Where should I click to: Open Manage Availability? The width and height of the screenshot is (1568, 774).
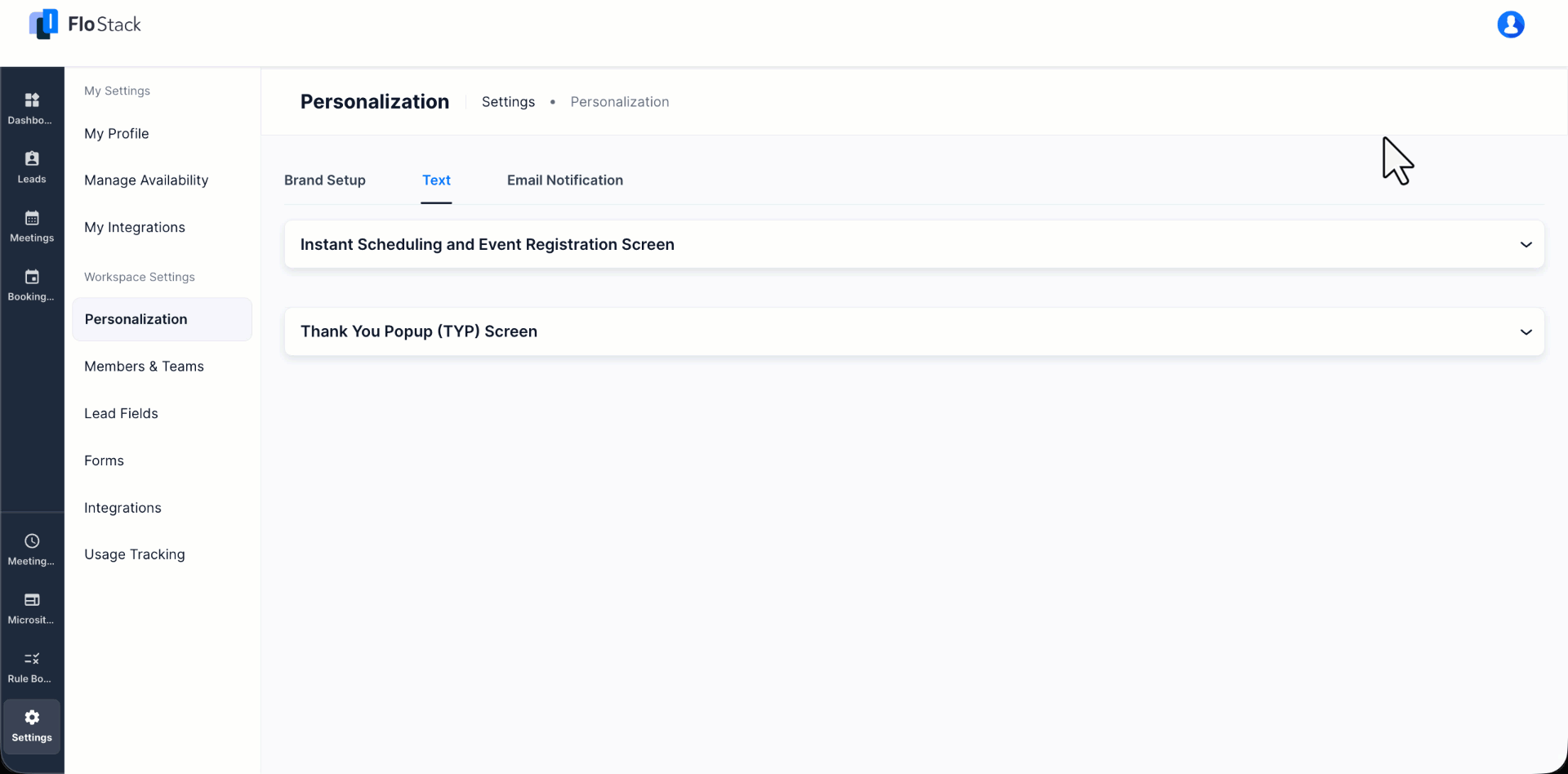(146, 180)
